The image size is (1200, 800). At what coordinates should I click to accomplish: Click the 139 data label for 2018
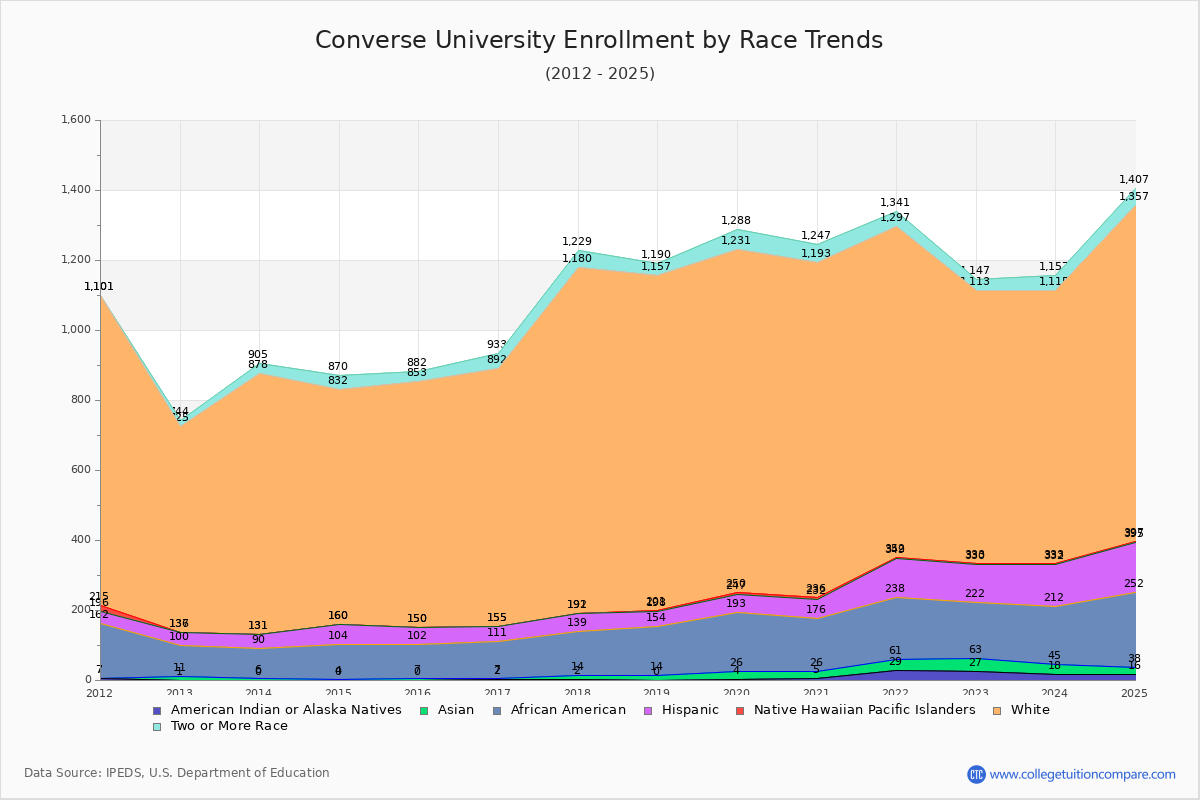tap(577, 622)
